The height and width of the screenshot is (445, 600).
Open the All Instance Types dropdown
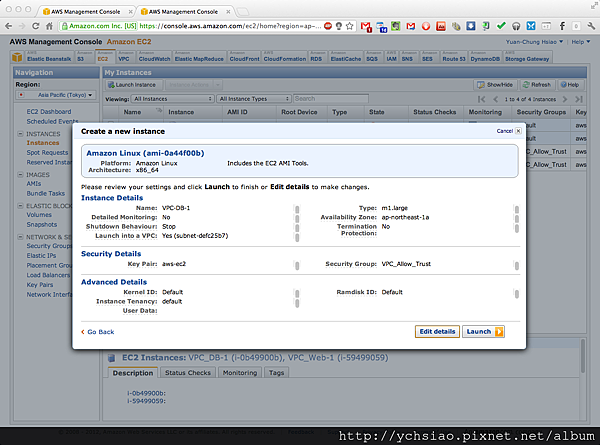(254, 99)
